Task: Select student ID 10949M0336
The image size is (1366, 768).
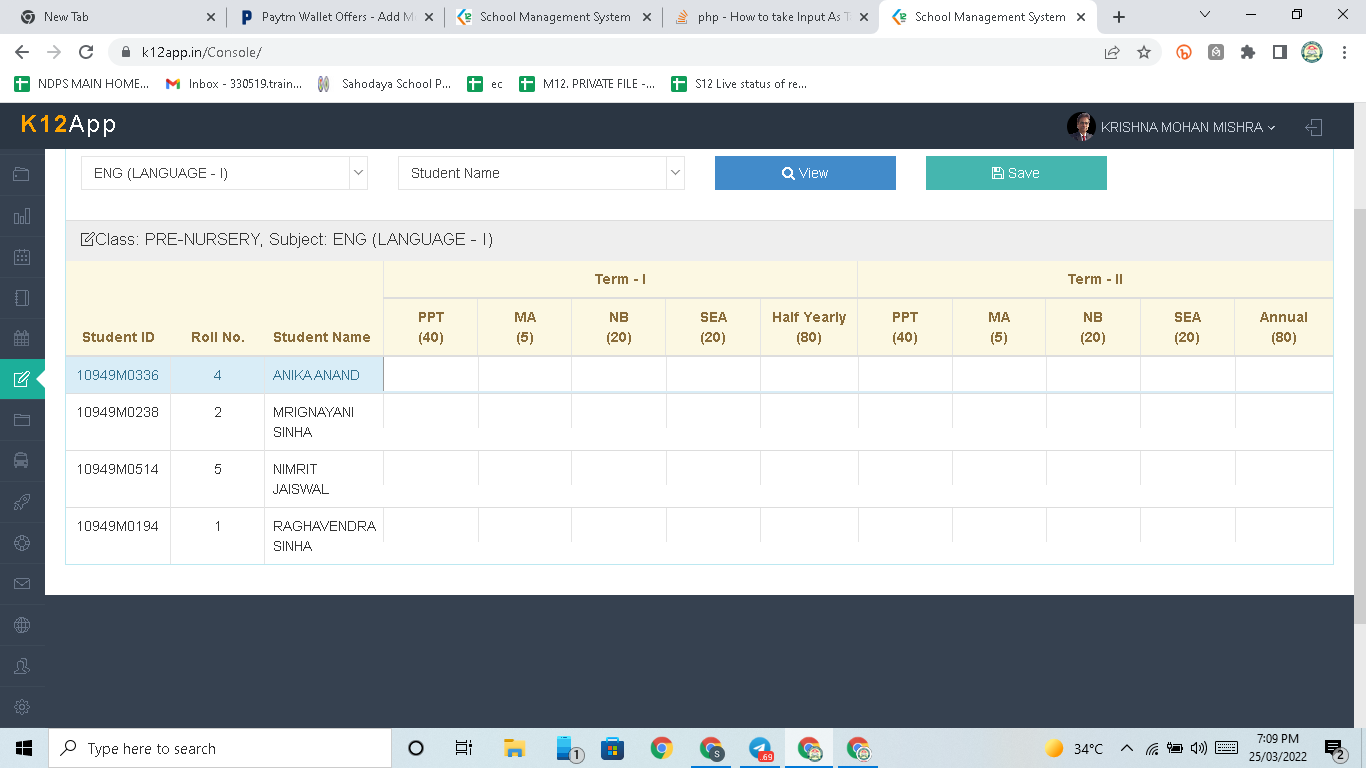Action: [x=118, y=375]
